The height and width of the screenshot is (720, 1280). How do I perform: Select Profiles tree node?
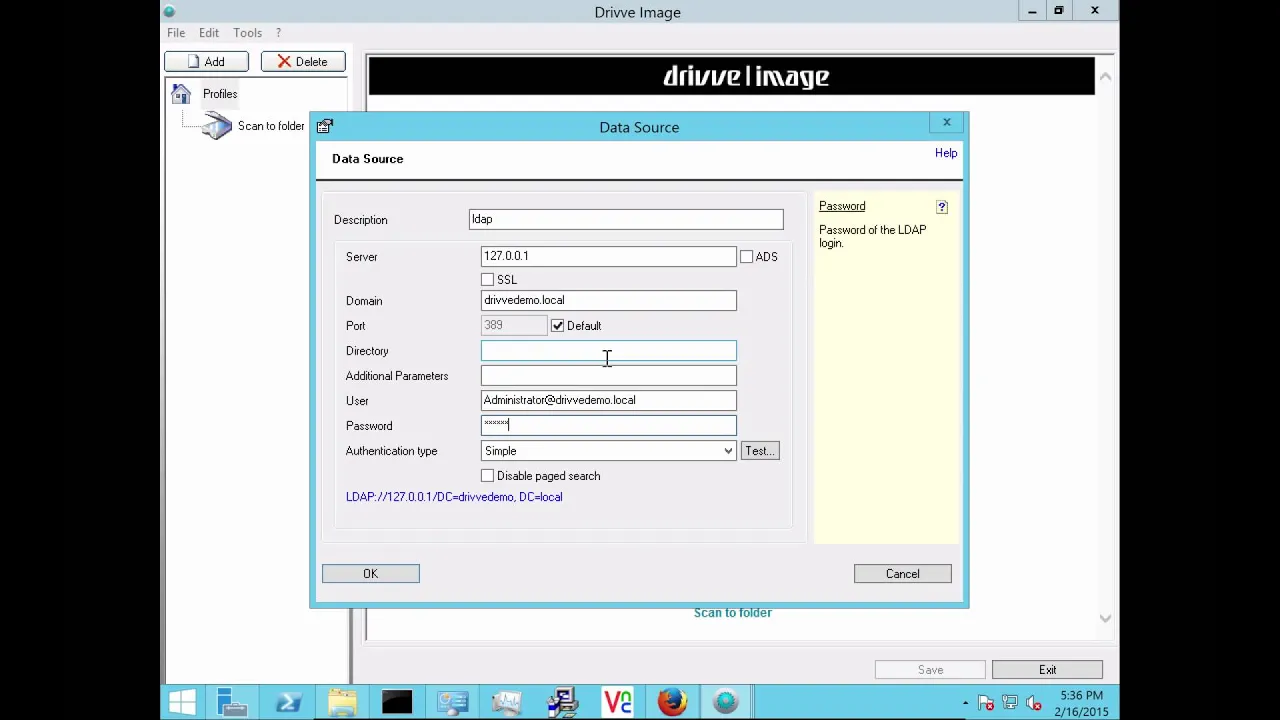[220, 94]
